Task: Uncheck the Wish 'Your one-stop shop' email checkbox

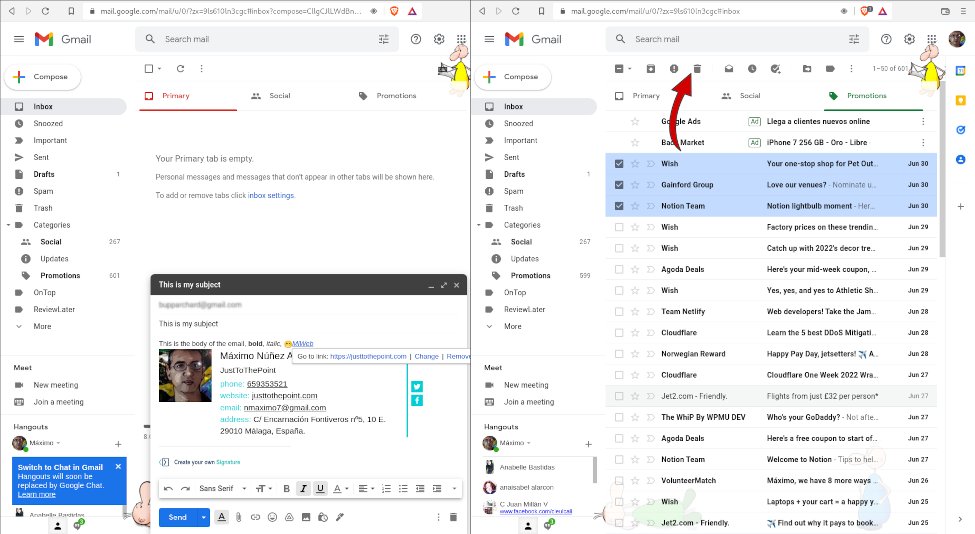Action: (619, 163)
